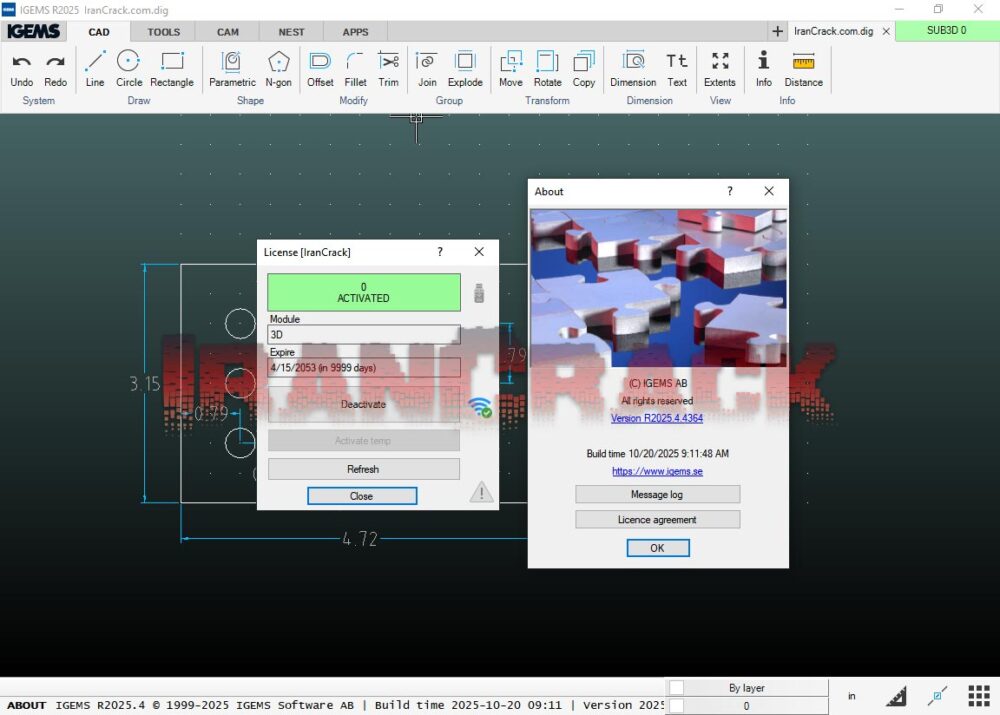Open the Version R2025.4.4364 link
The image size is (1000, 715).
pos(657,418)
